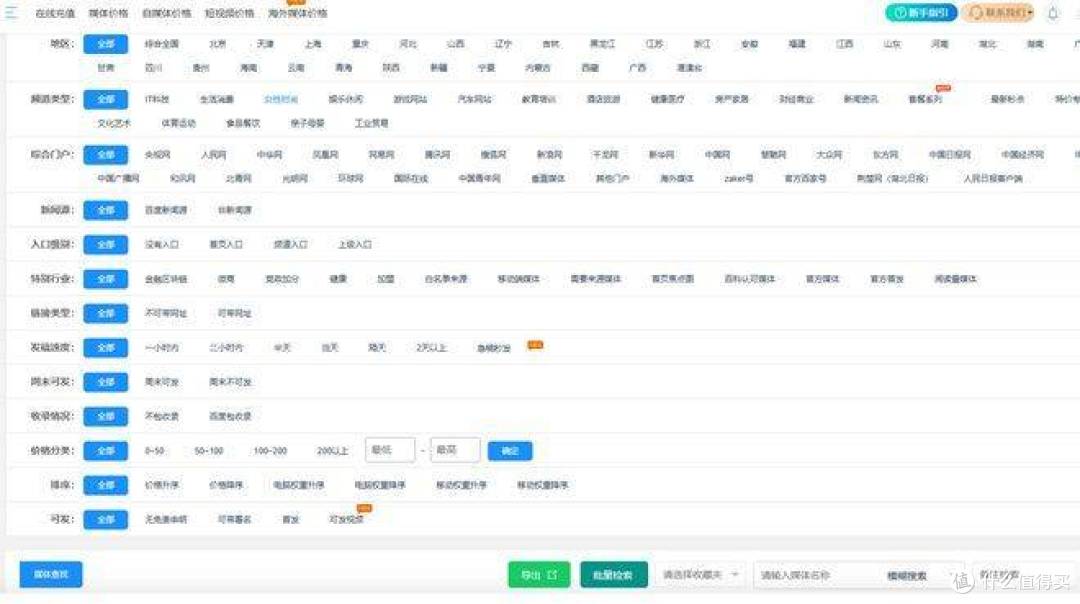The width and height of the screenshot is (1080, 604).
Task: Select 全部 in the 周末可发 row
Action: point(105,382)
